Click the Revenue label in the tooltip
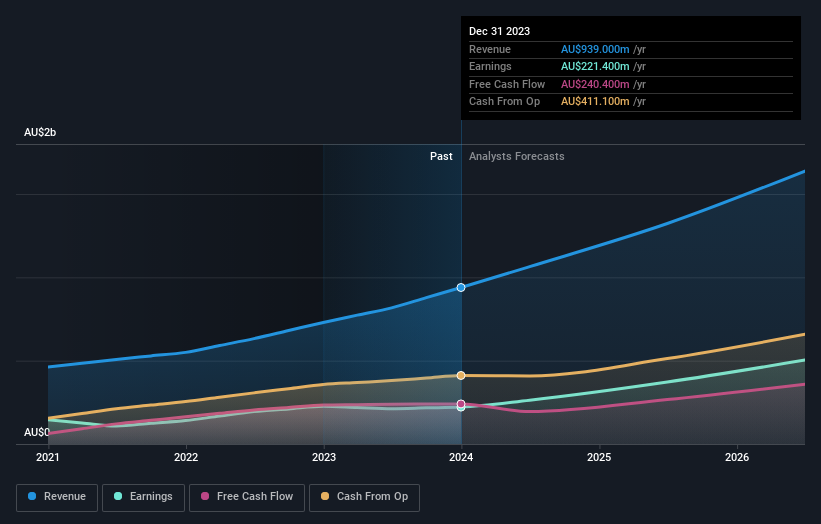 point(490,49)
